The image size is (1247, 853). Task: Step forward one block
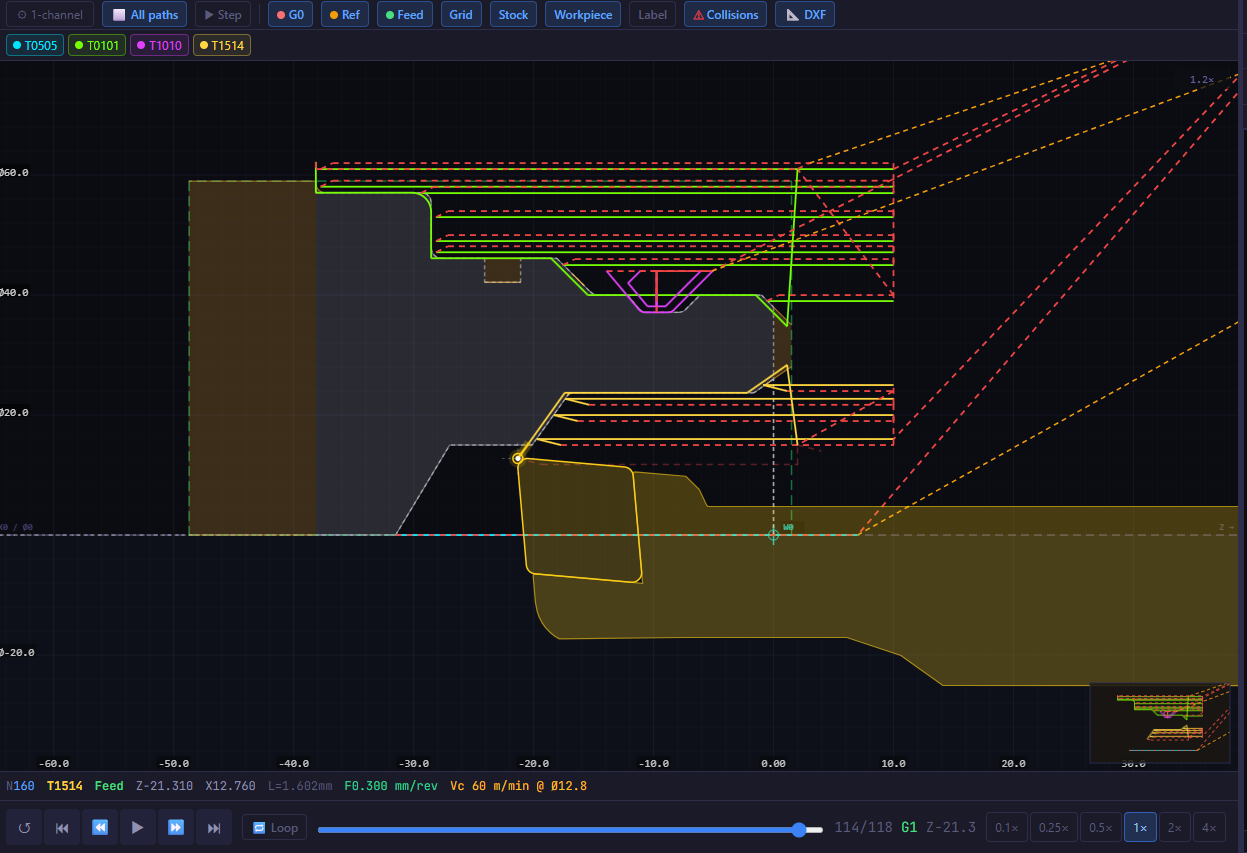coord(176,828)
